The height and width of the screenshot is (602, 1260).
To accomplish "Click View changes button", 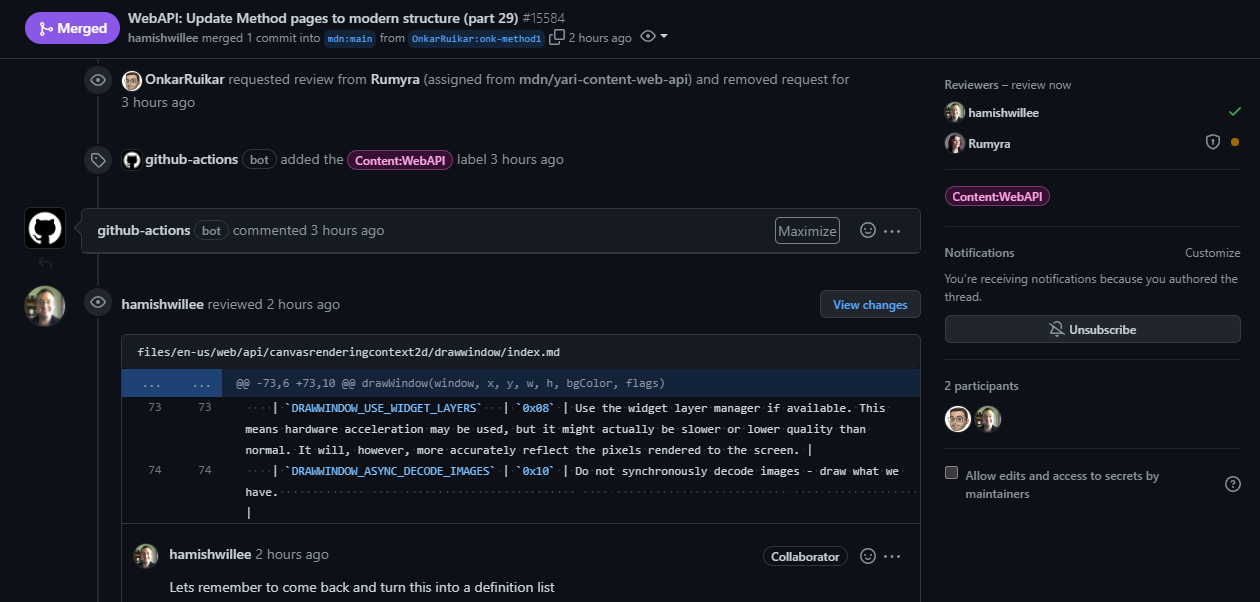I will point(870,304).
